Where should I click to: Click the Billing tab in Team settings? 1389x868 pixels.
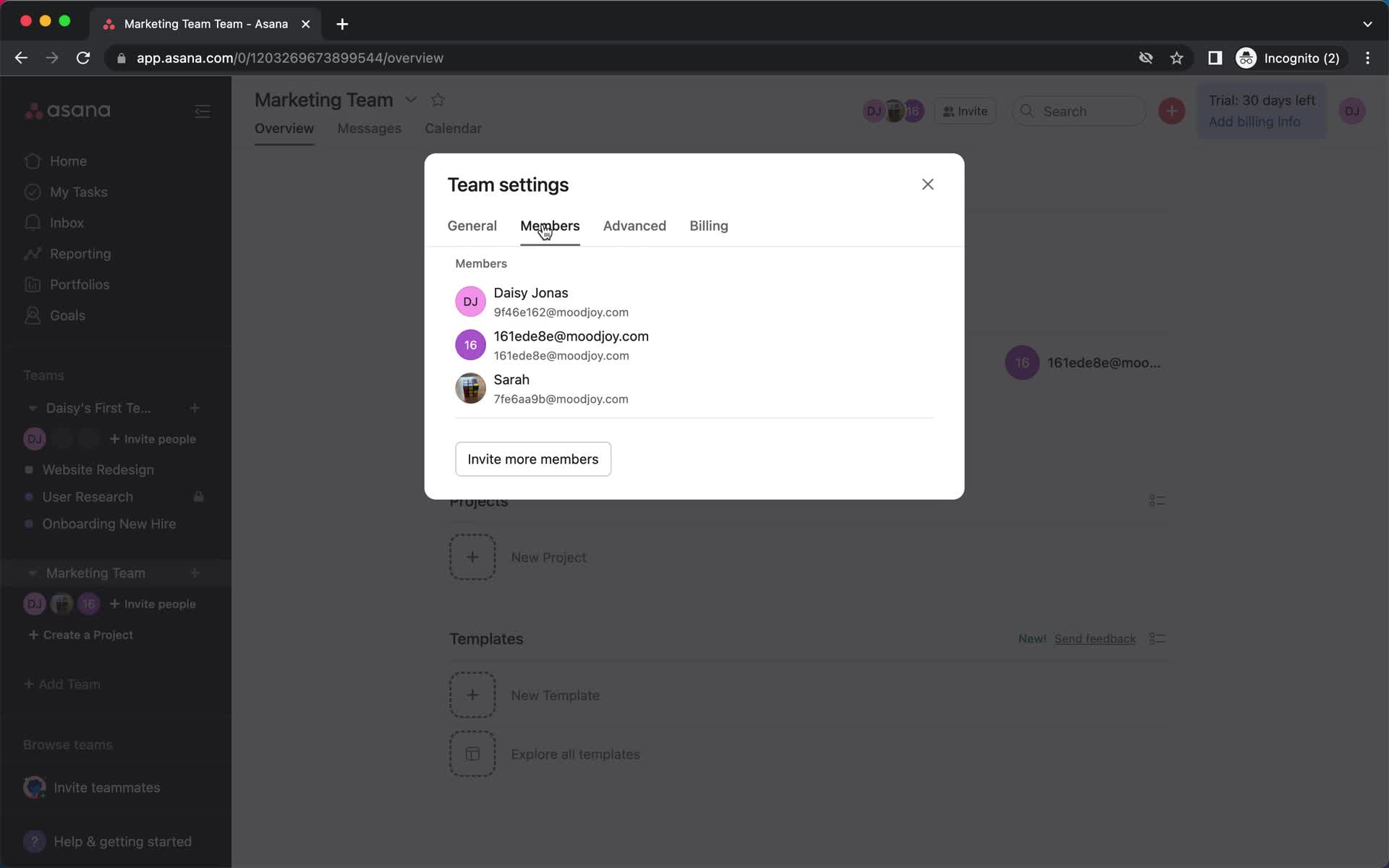pos(709,225)
